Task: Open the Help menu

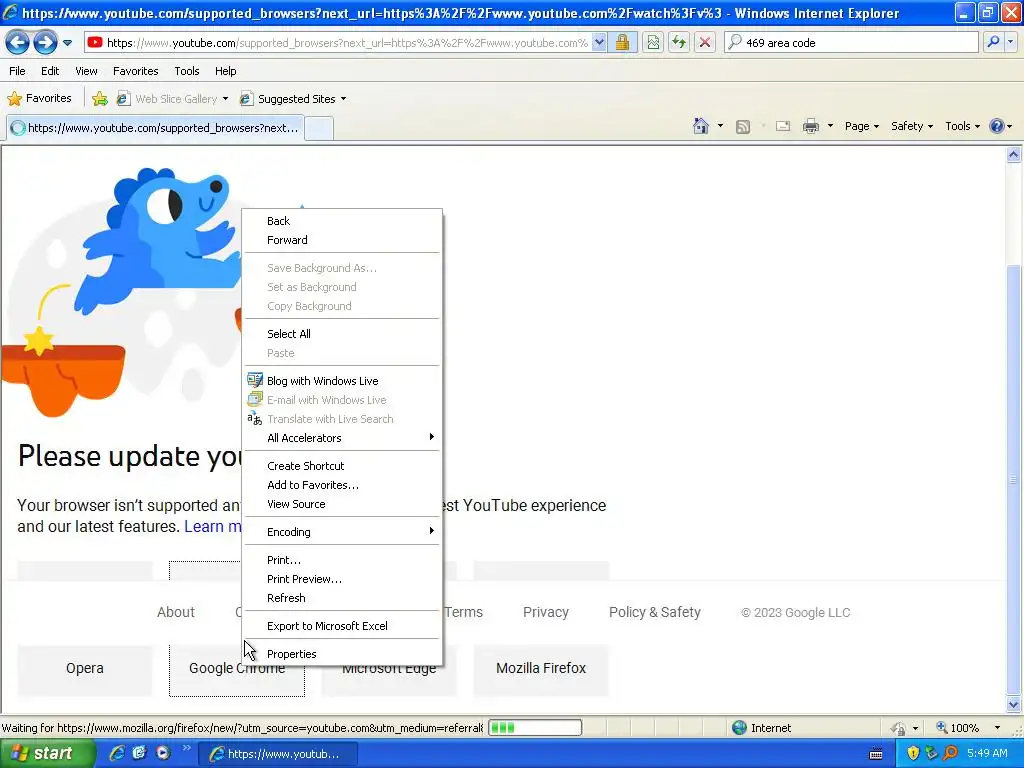Action: point(225,71)
